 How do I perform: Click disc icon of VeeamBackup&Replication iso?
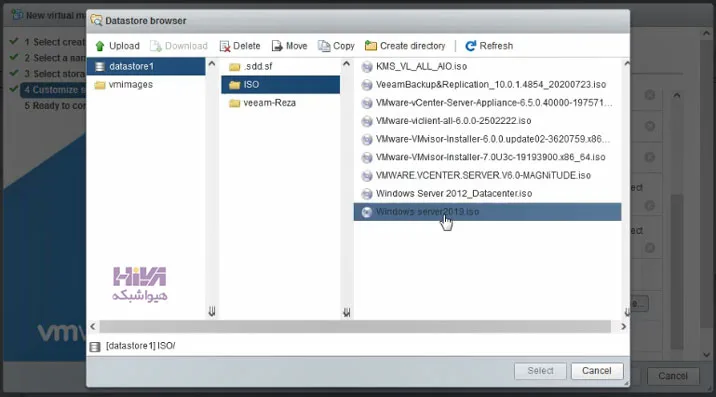click(x=367, y=85)
